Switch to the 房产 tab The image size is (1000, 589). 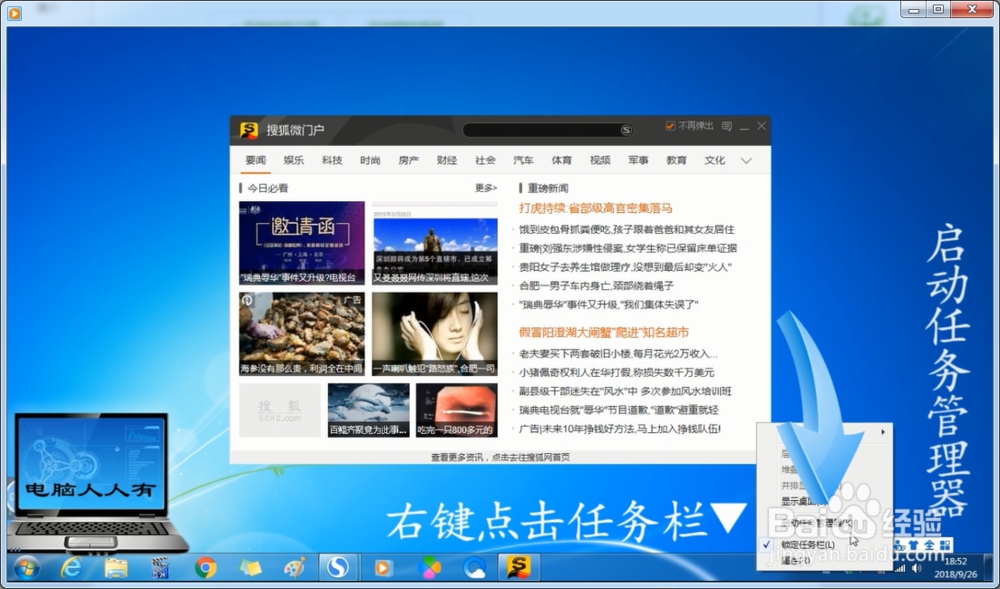(x=409, y=161)
